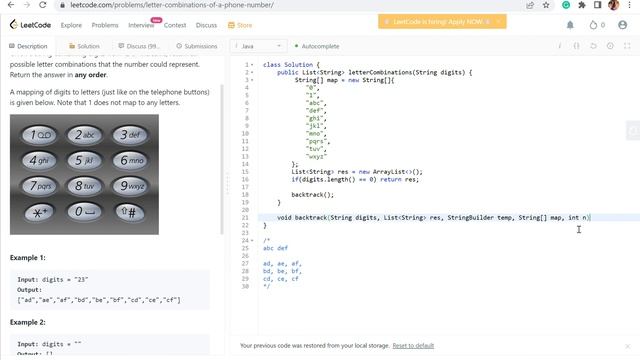Click the Reset to default link
The height and width of the screenshot is (360, 640).
[x=413, y=346]
